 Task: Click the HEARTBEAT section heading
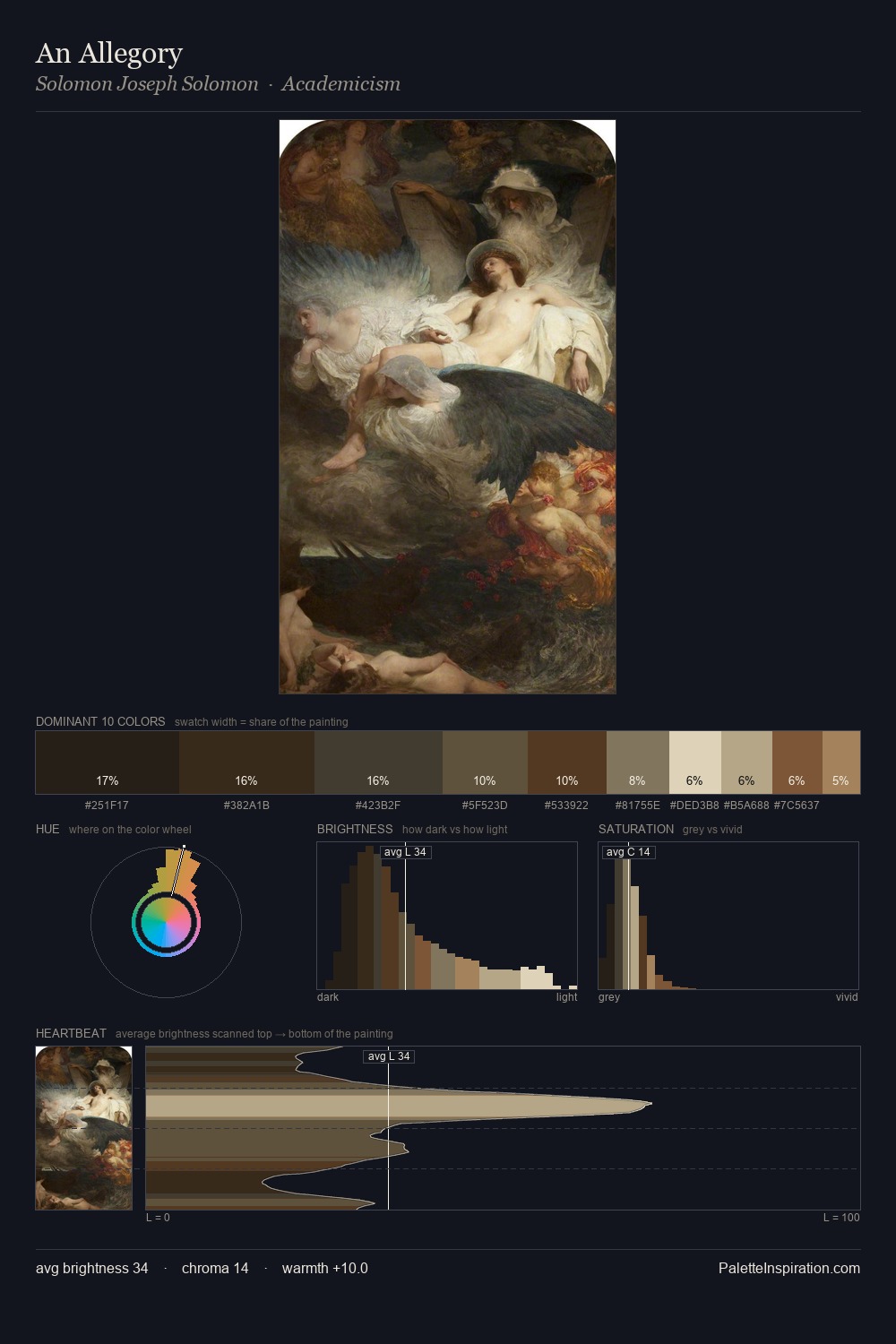click(71, 1033)
